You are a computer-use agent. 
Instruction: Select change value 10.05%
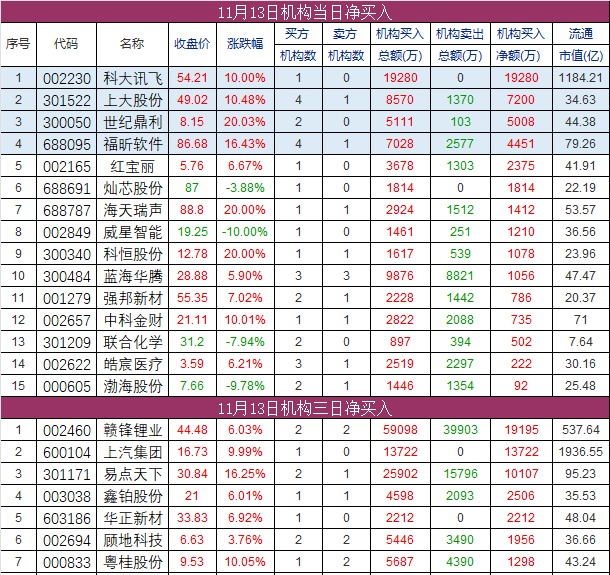(245, 562)
